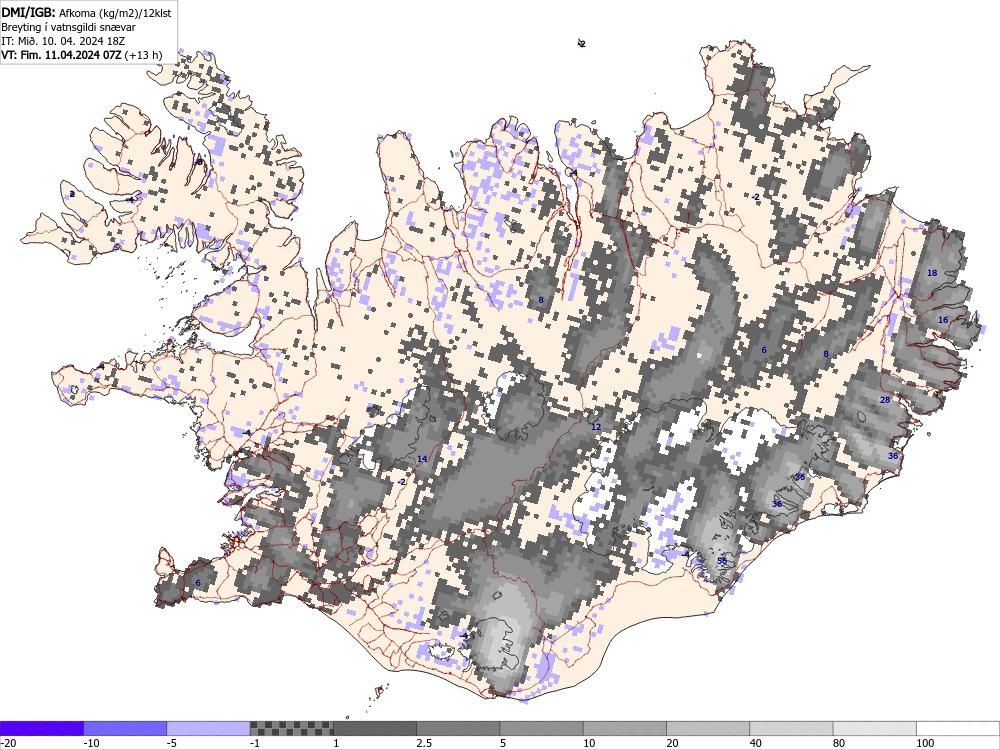Screen dimensions: 1000x750
Task: Click the darkest purple -20 to -10 legend swatch
Action: tap(41, 728)
